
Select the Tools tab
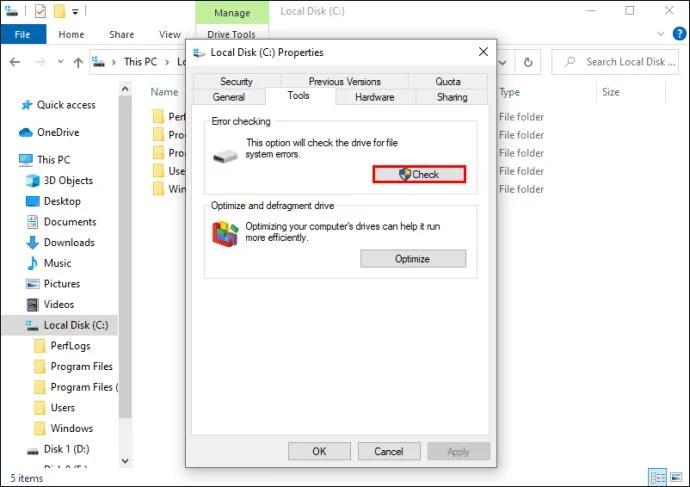[x=298, y=95]
